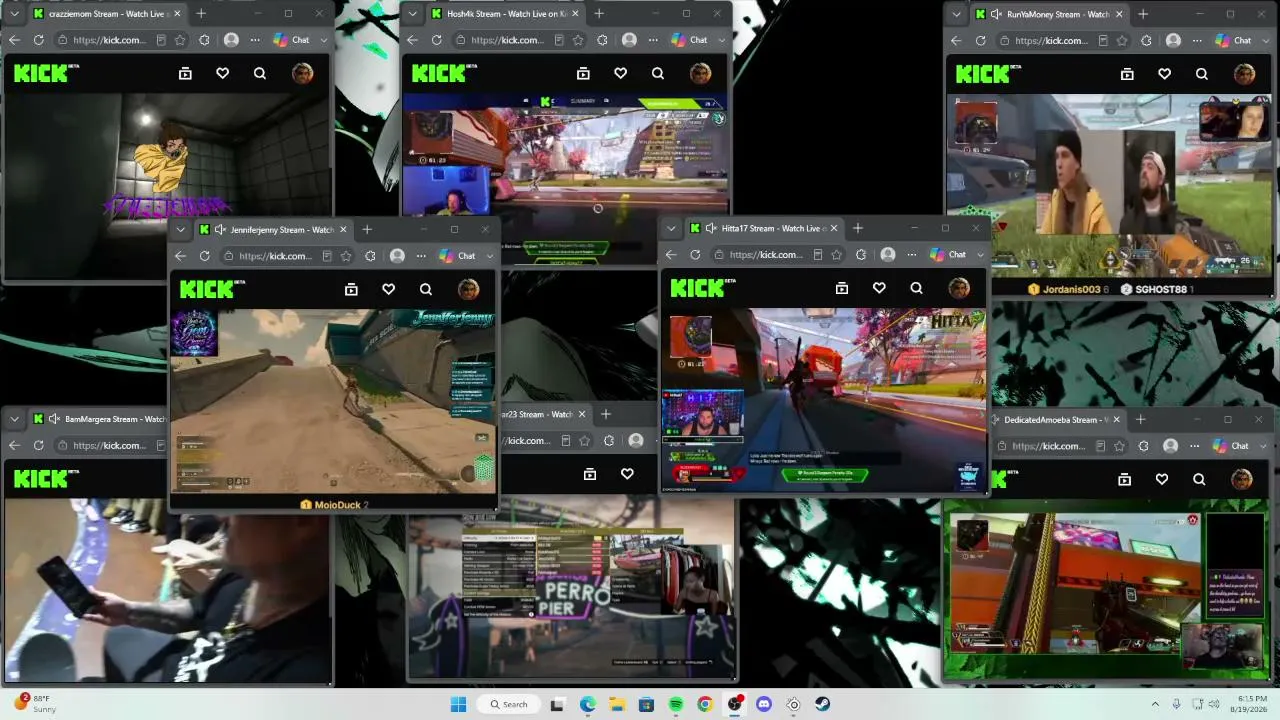Open browse clips icon in crazziemom window
The width and height of the screenshot is (1280, 720).
click(x=185, y=73)
